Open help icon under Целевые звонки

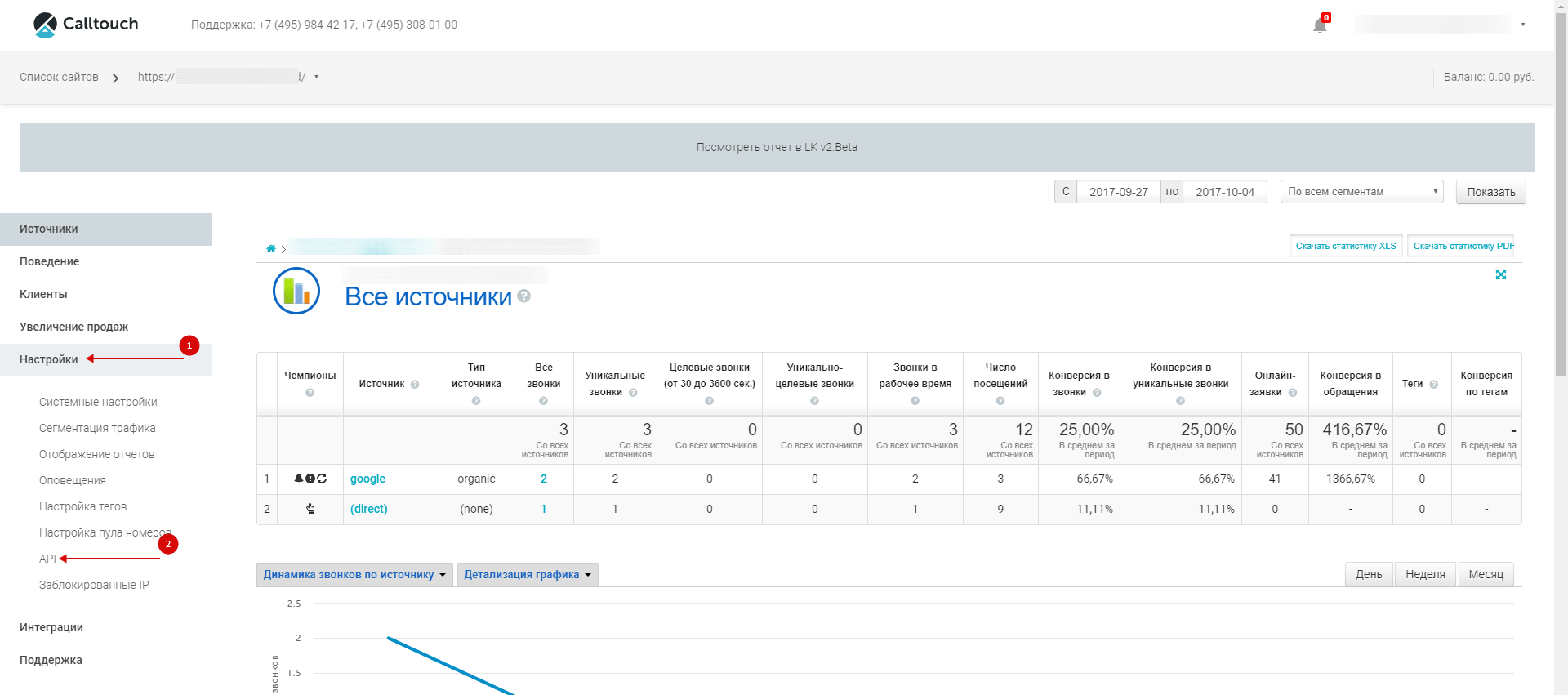coord(709,401)
